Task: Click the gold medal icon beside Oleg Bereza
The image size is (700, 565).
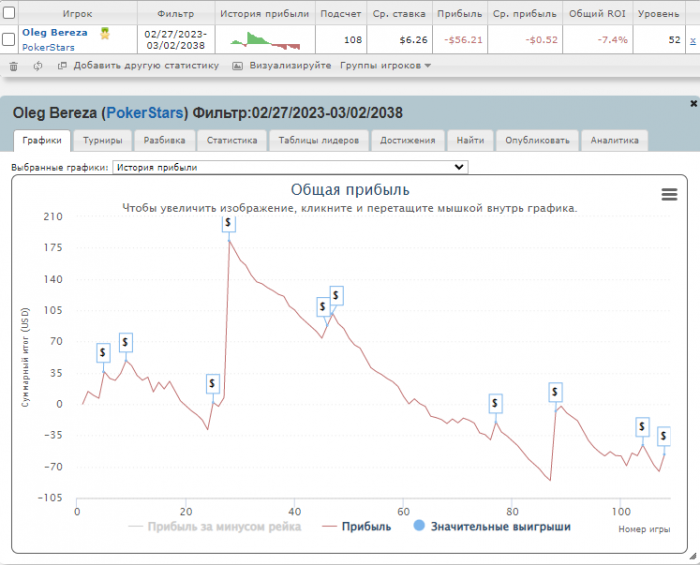Action: point(105,33)
